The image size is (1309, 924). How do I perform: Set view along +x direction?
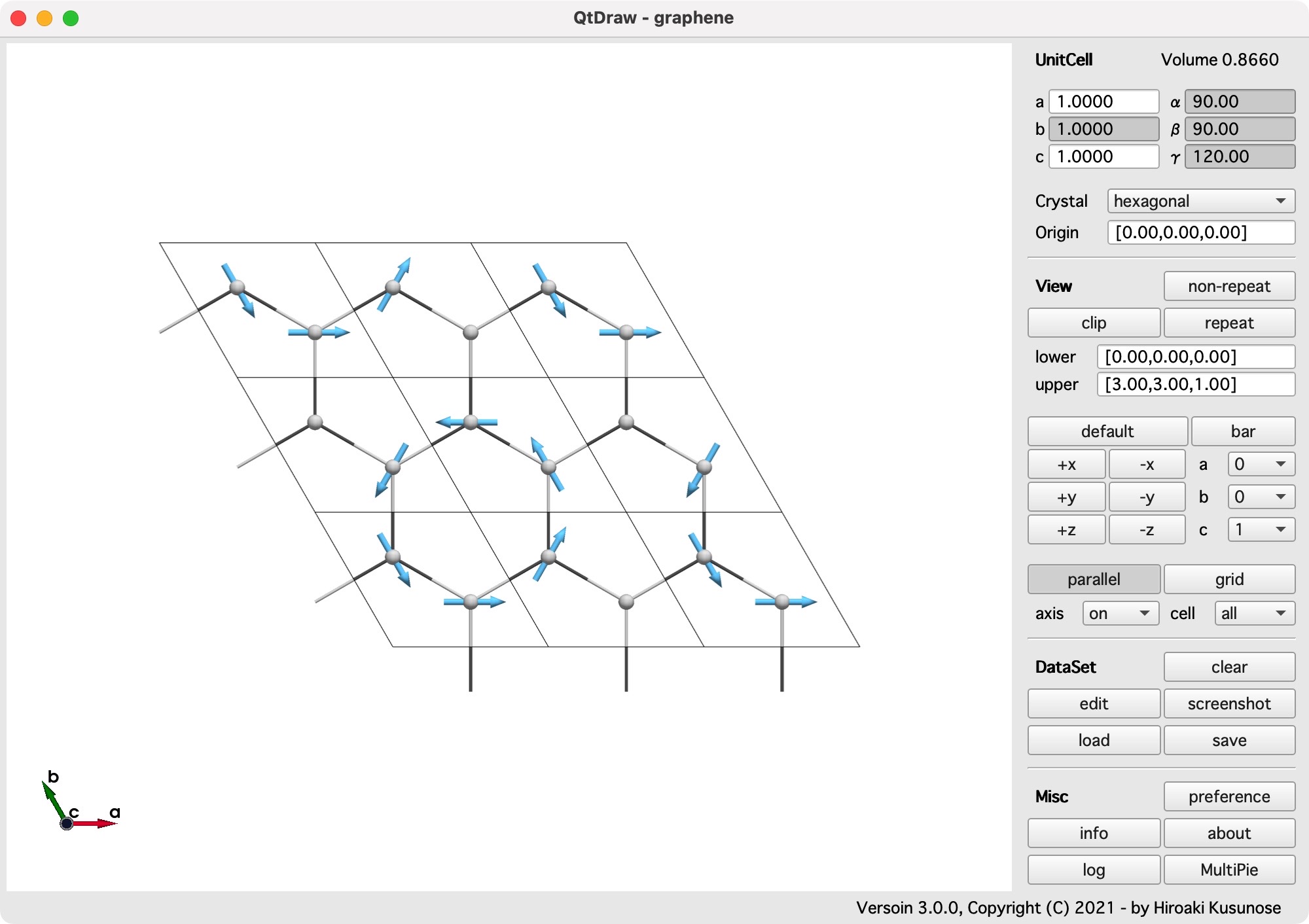coord(1066,465)
